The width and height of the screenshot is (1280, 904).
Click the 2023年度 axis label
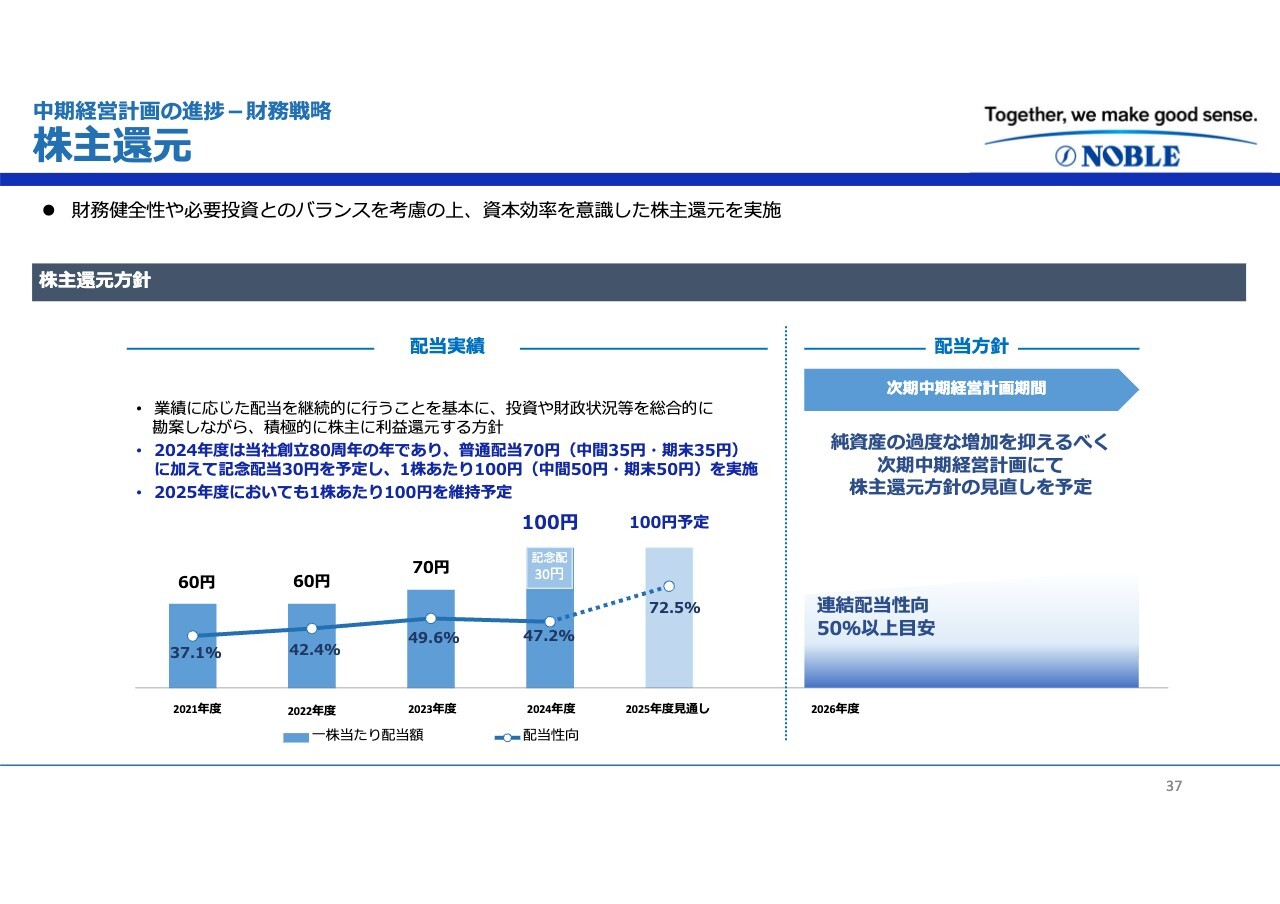pos(432,709)
